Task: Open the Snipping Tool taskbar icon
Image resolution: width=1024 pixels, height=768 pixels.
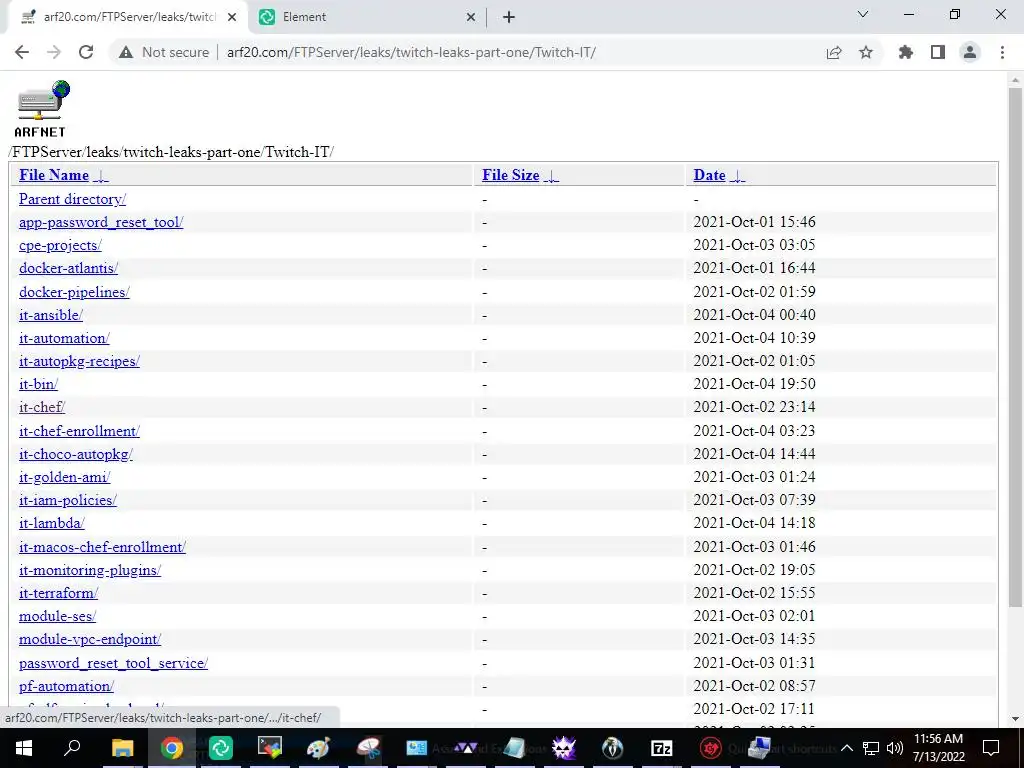Action: coord(368,748)
